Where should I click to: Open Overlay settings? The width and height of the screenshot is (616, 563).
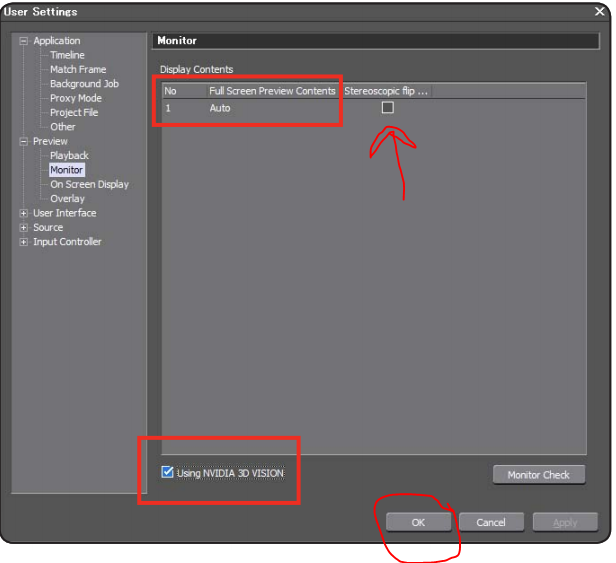67,199
